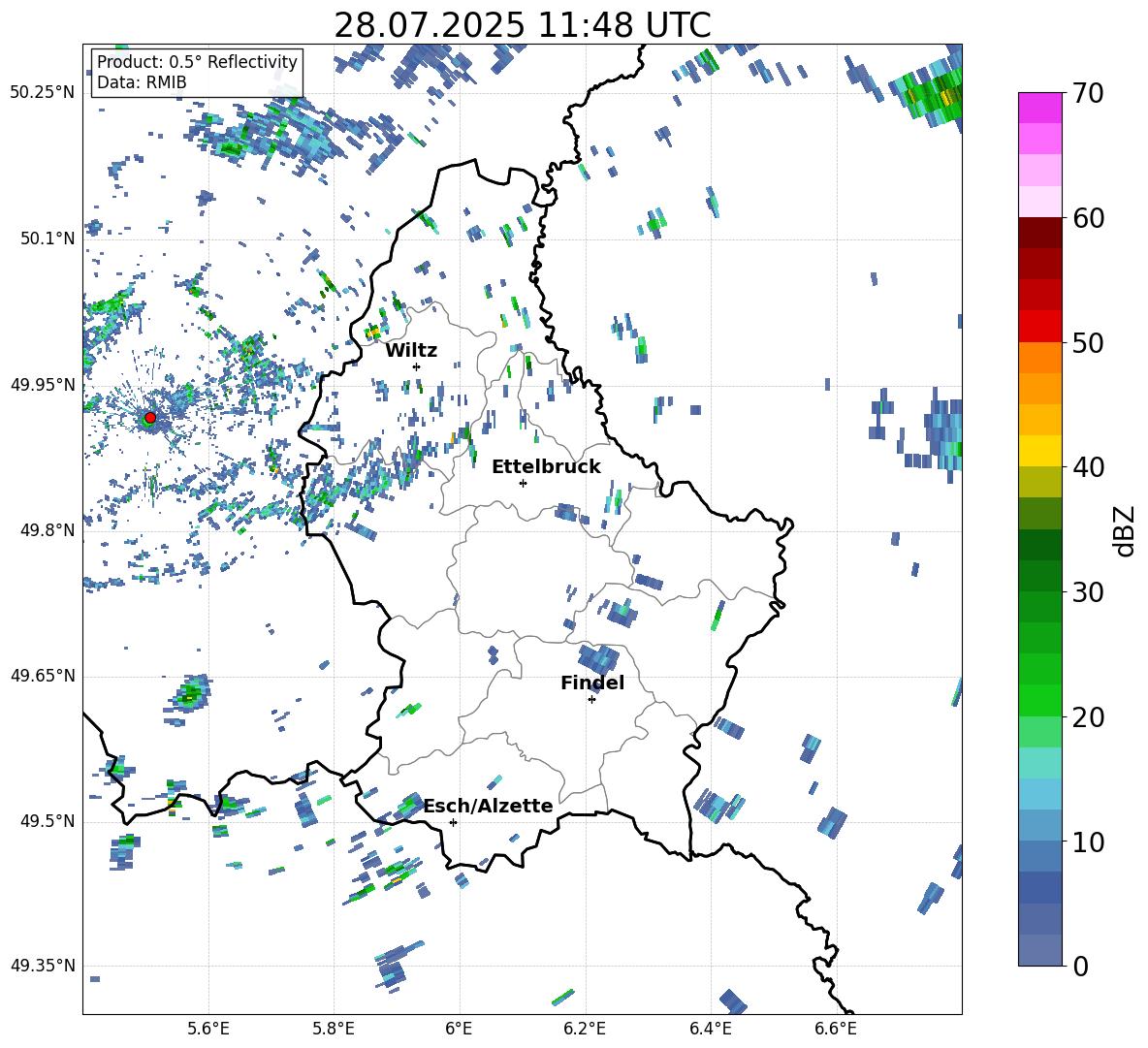This screenshot has height=1048, width=1148.
Task: Click the 50.25°N latitude label
Action: tap(43, 93)
